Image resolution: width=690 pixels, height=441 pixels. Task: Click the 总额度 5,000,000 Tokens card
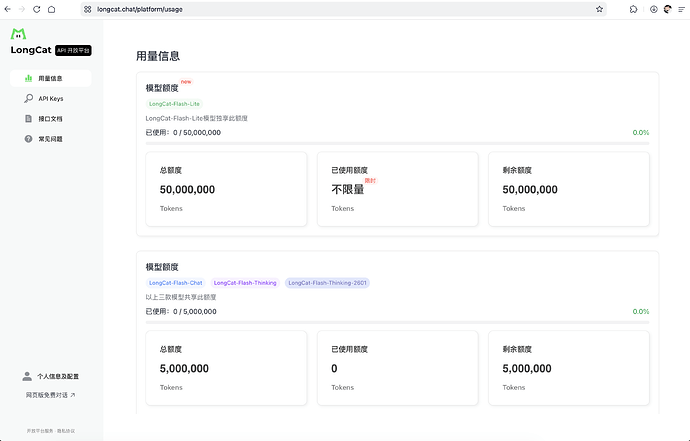pos(226,368)
